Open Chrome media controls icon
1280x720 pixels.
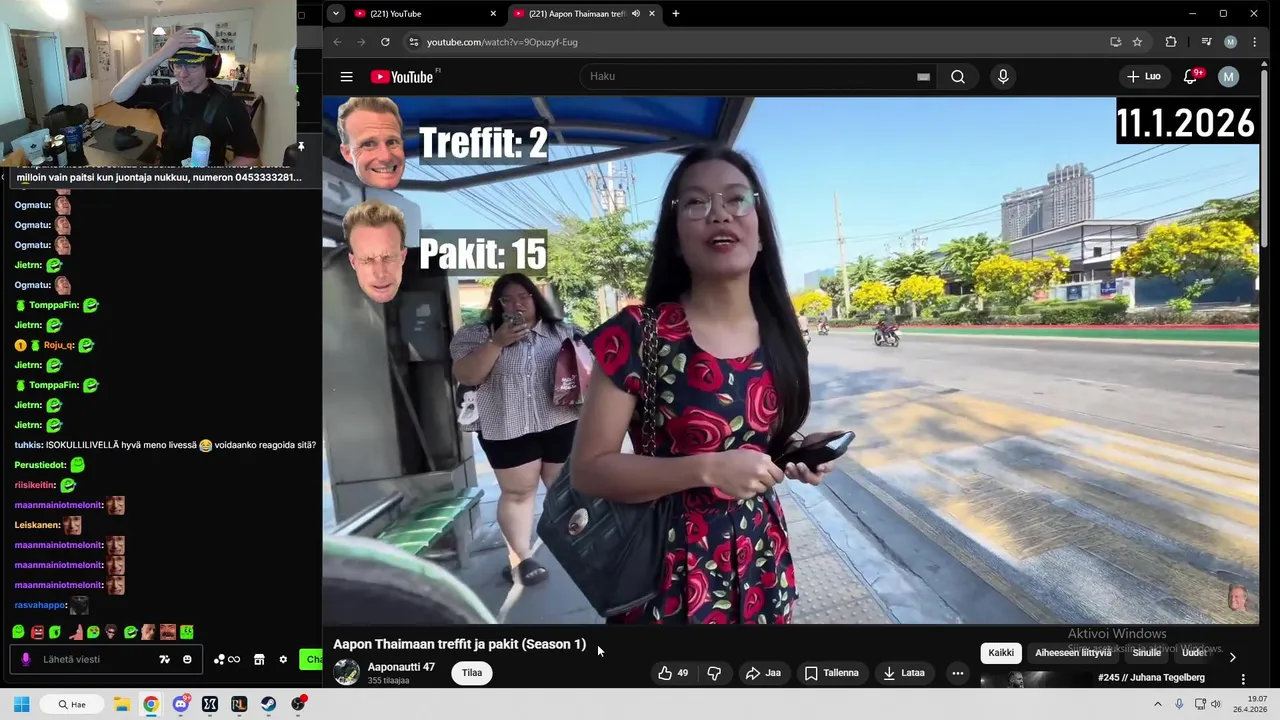[1206, 42]
